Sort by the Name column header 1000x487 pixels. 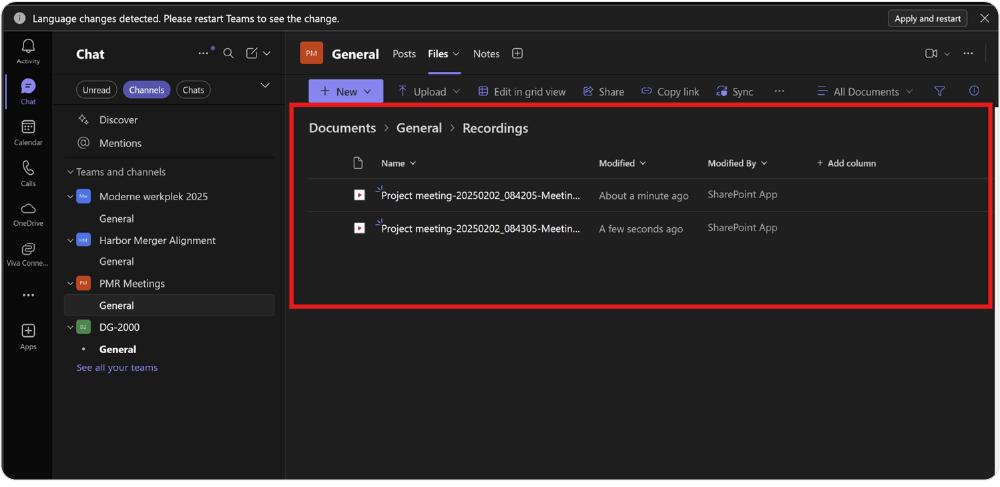[x=399, y=163]
